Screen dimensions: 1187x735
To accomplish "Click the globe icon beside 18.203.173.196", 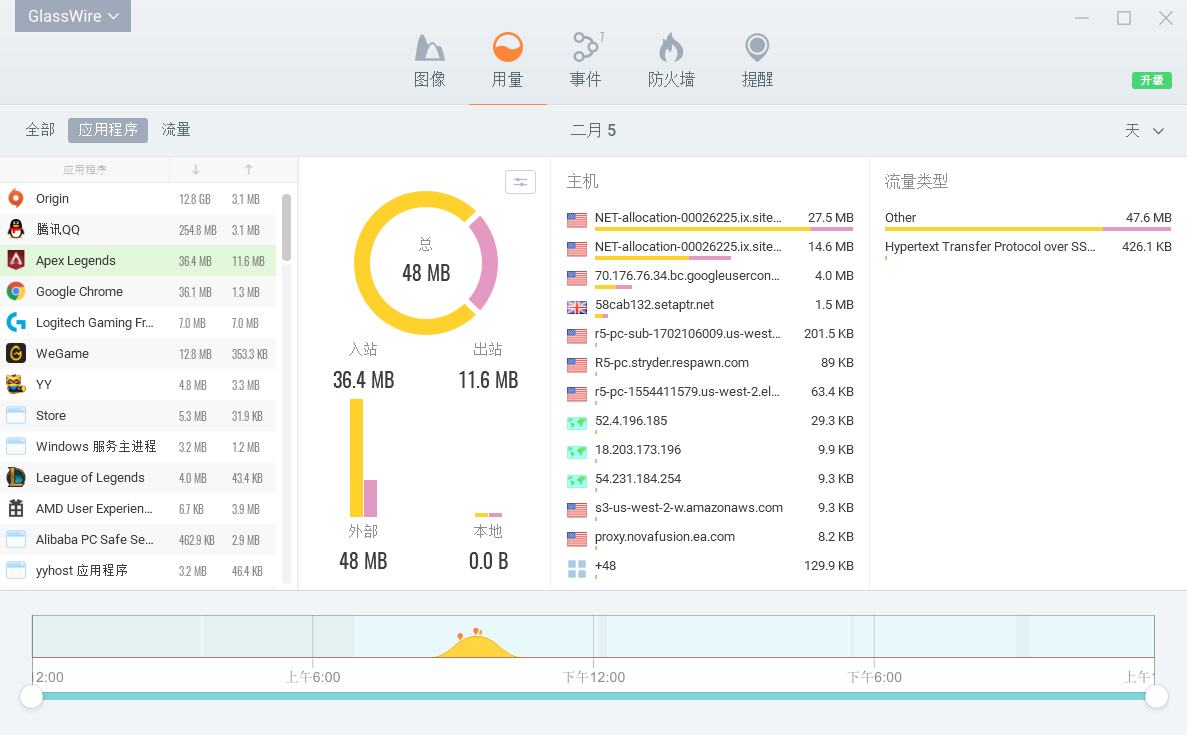I will [577, 451].
